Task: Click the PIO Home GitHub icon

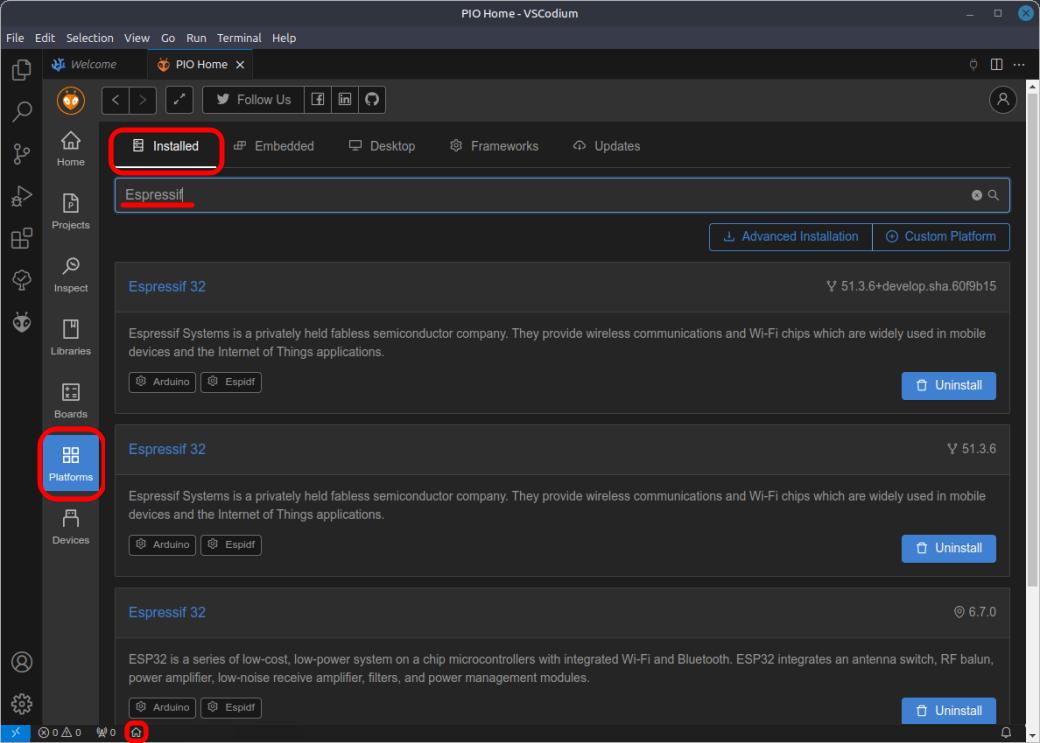Action: coord(372,100)
